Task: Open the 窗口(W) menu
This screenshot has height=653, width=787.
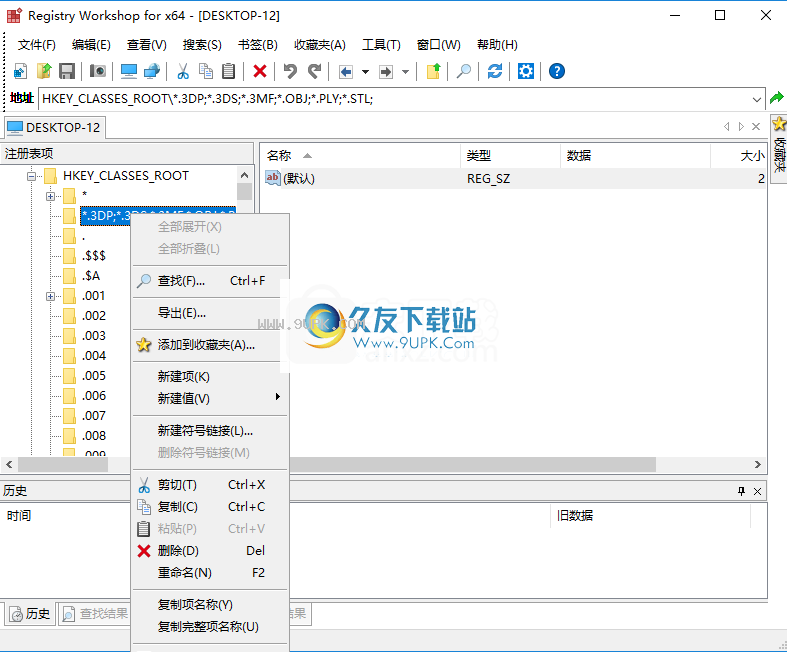Action: coord(439,45)
